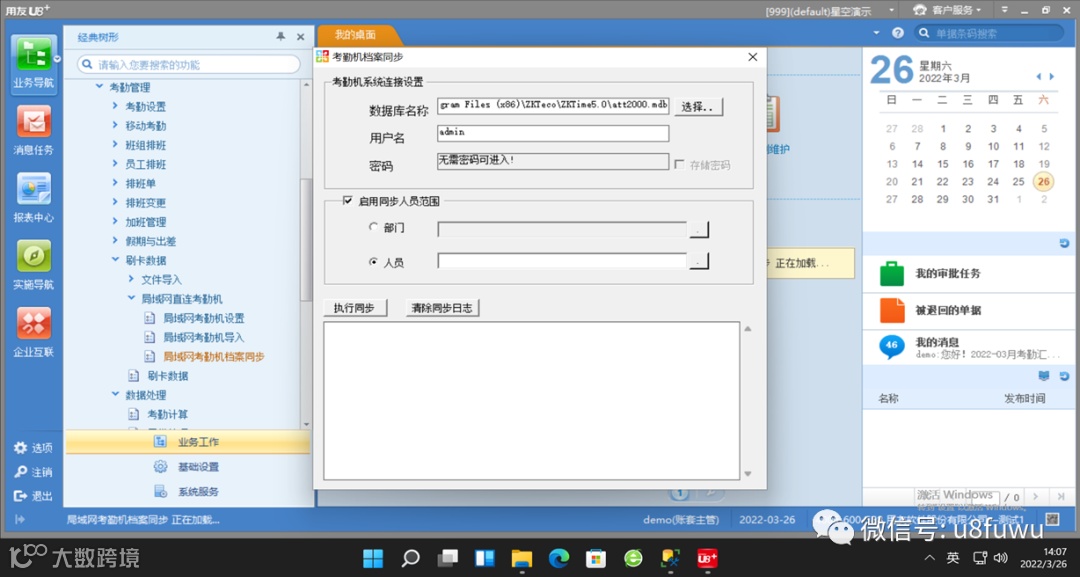This screenshot has height=577, width=1080.
Task: Click 清除同步日志 button
Action: pos(442,308)
